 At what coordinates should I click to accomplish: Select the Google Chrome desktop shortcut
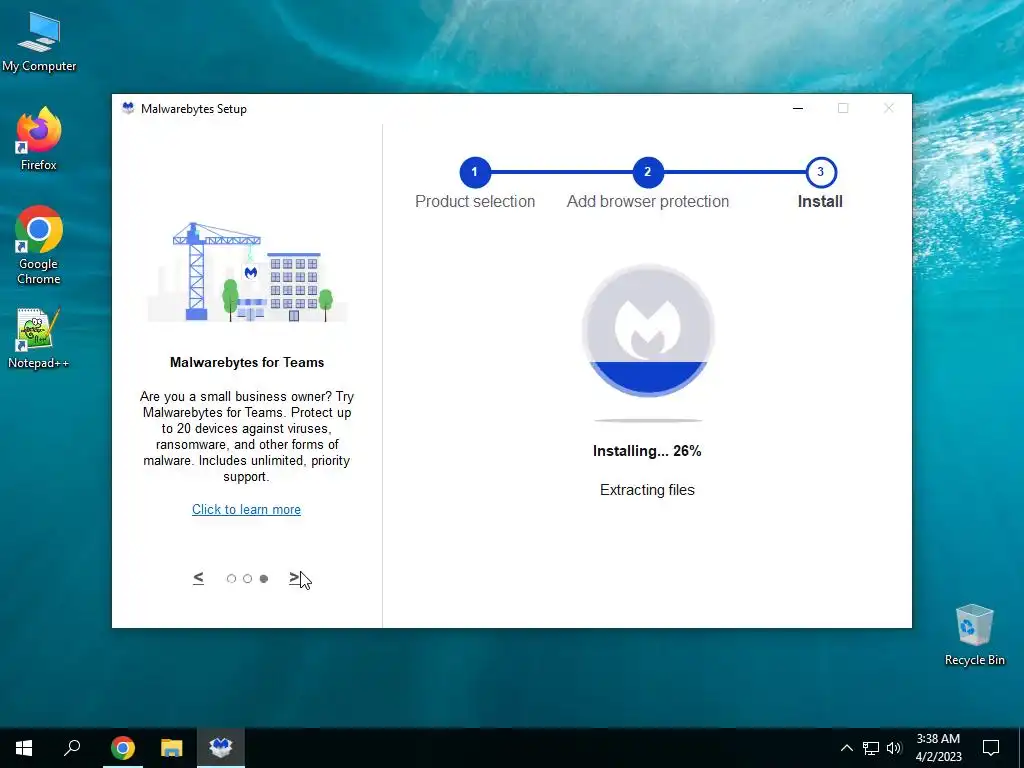pyautogui.click(x=39, y=245)
